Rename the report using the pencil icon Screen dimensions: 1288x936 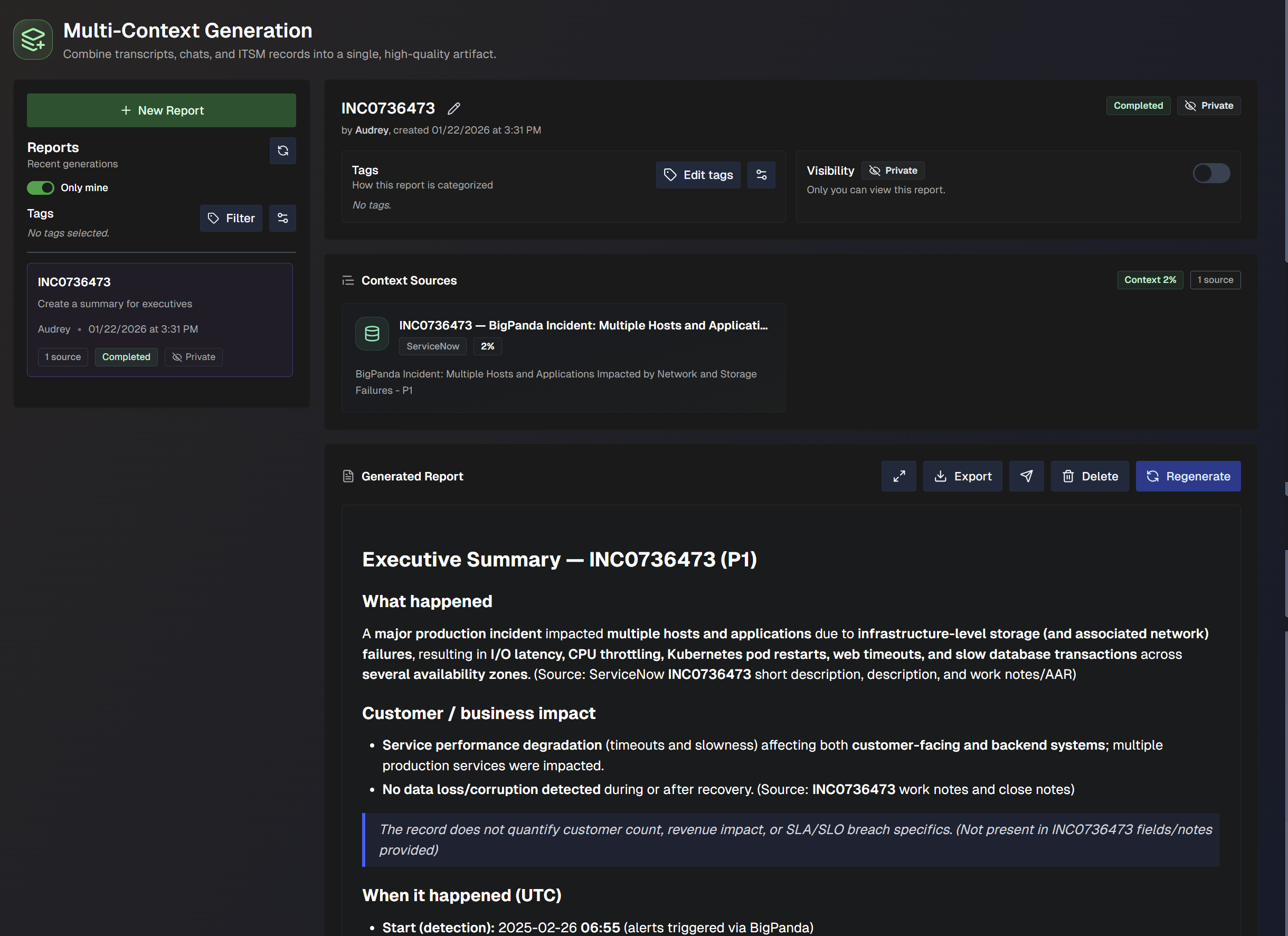[453, 108]
